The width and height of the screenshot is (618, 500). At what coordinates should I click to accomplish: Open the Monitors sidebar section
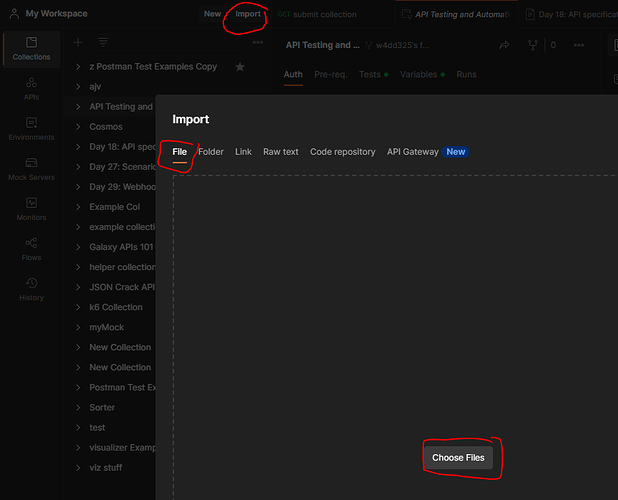(x=31, y=210)
